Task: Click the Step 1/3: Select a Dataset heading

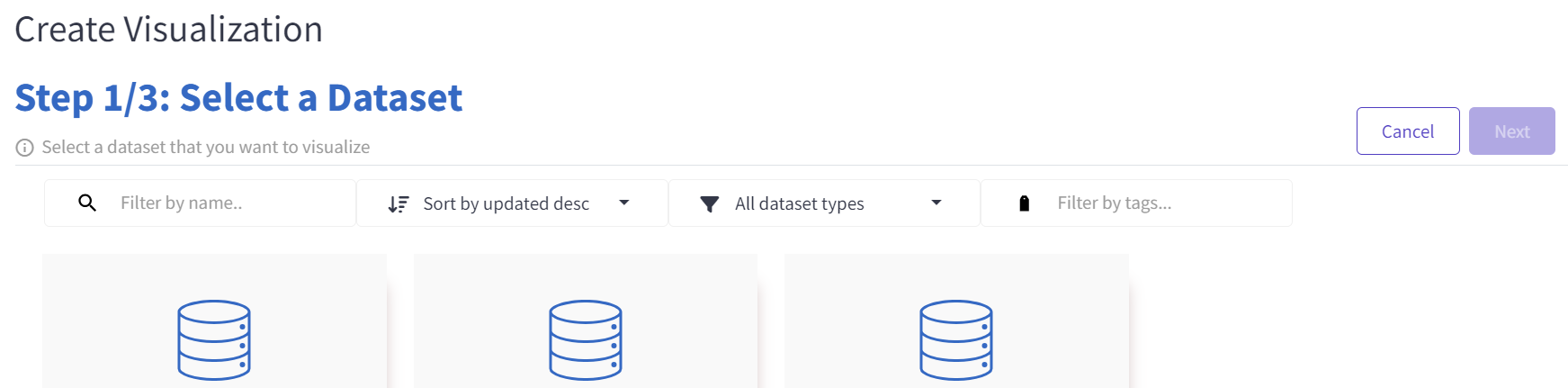Action: click(238, 98)
